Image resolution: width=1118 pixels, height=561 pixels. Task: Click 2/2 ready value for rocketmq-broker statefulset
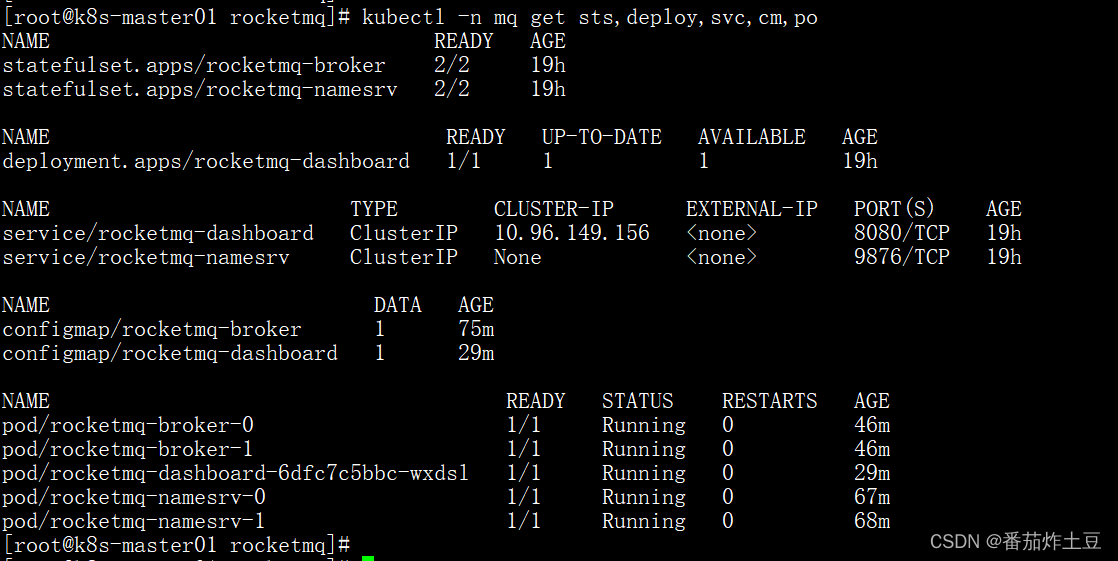click(x=451, y=66)
